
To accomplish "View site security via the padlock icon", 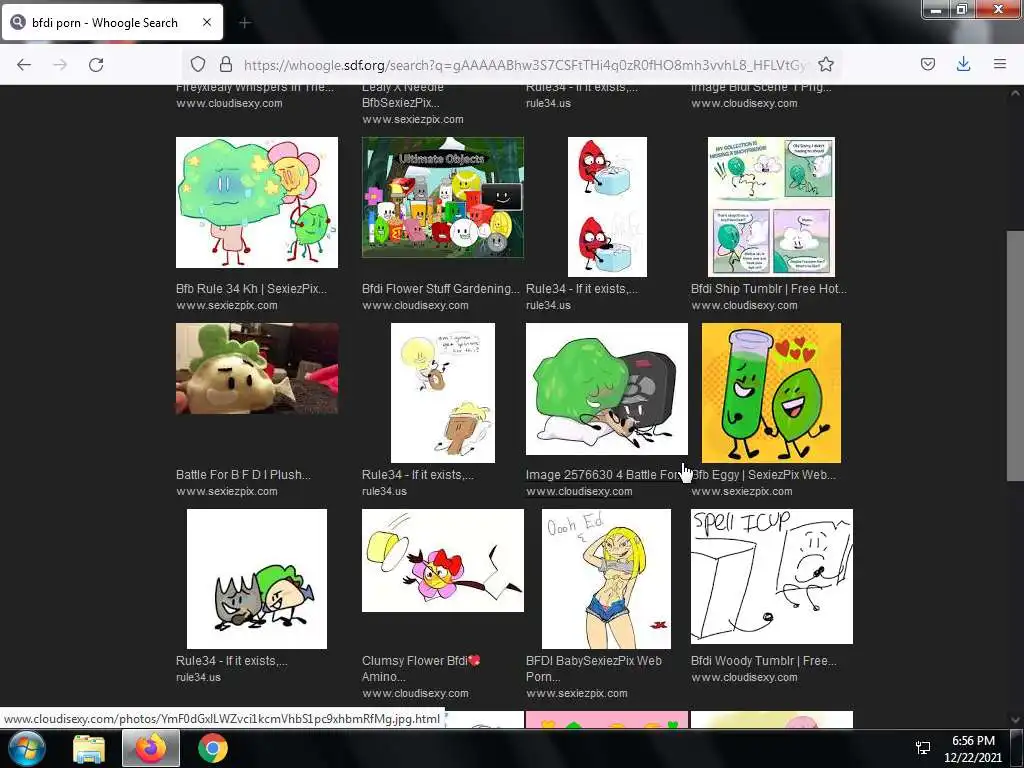I will point(226,64).
